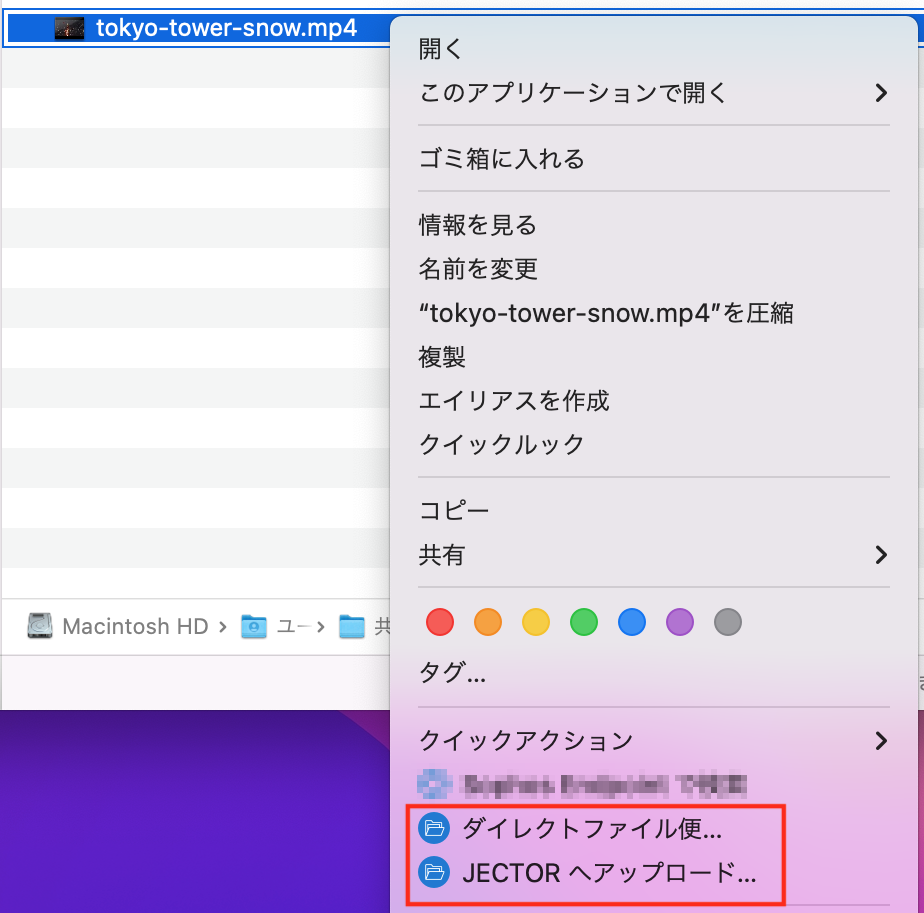The image size is (924, 913).
Task: Click the Sophos Endpoint icon in the menu
Action: coord(432,784)
